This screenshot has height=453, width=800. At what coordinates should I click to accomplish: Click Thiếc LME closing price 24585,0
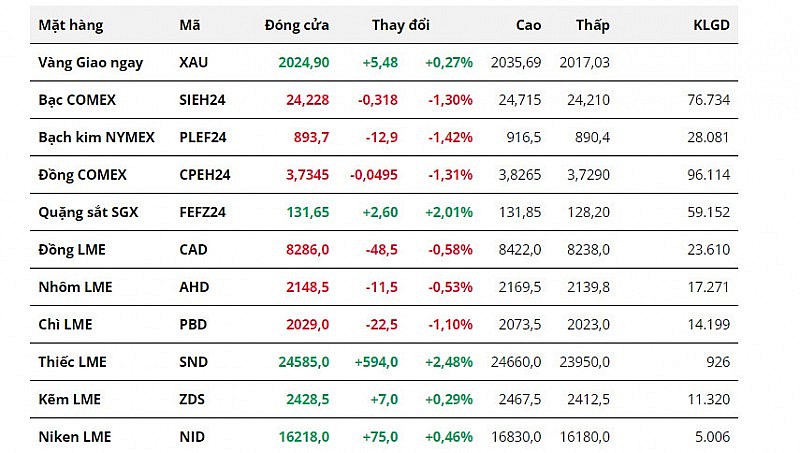point(301,362)
